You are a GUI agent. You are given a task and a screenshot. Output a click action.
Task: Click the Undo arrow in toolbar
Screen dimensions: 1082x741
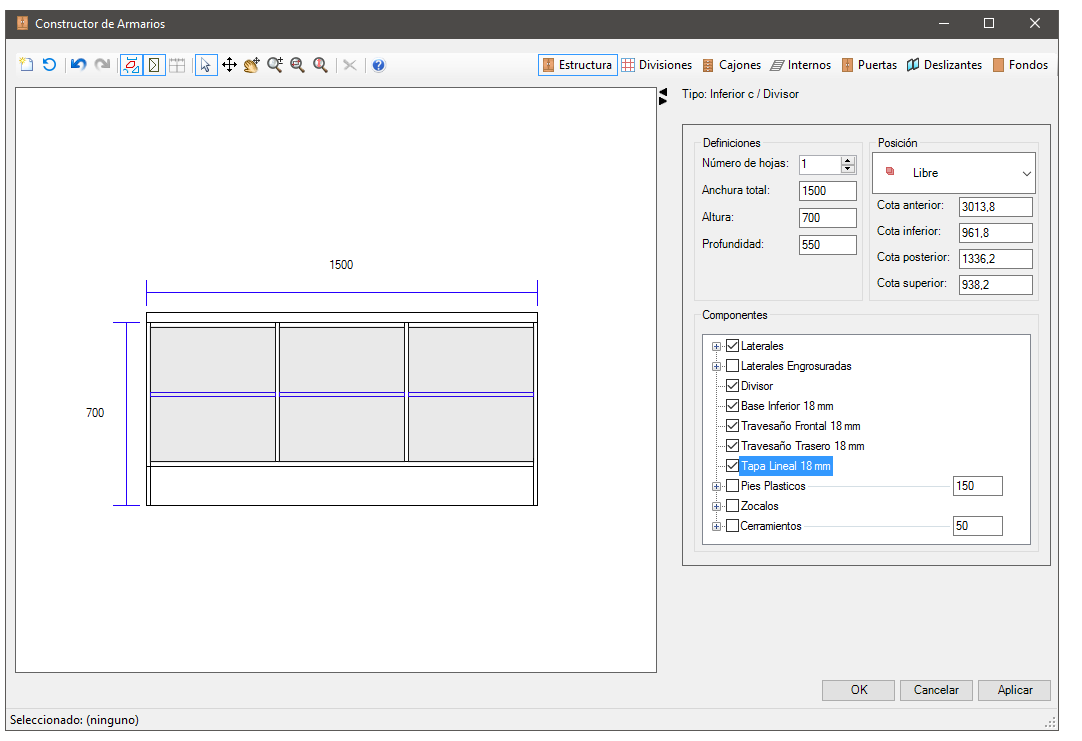79,65
